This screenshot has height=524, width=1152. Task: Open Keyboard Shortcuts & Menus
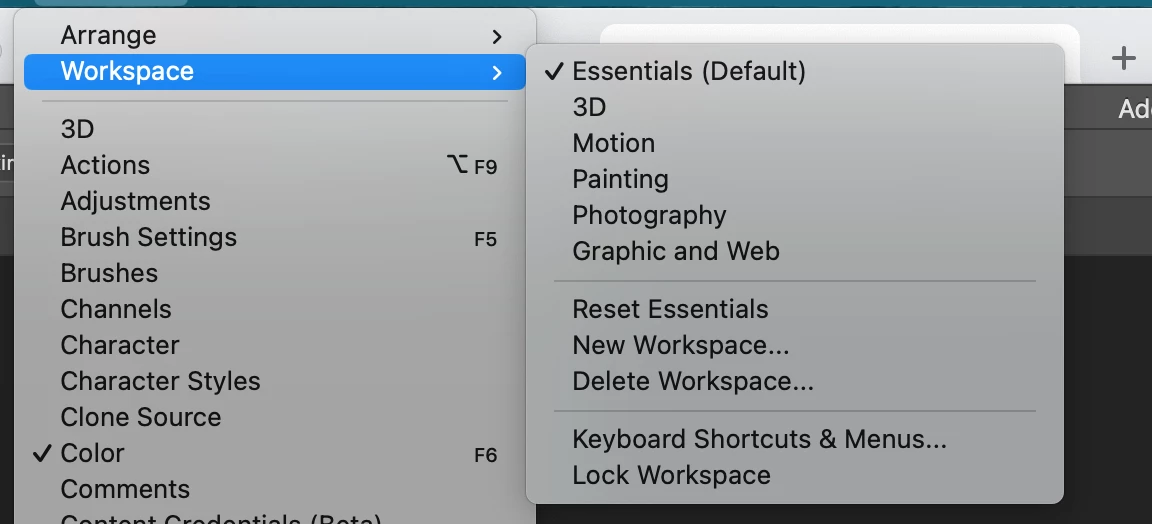point(759,440)
